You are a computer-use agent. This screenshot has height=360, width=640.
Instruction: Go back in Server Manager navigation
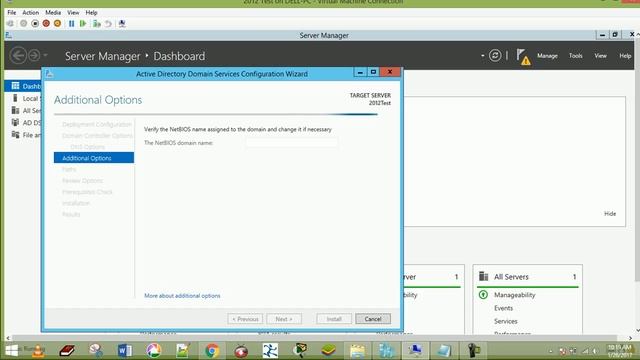18,55
